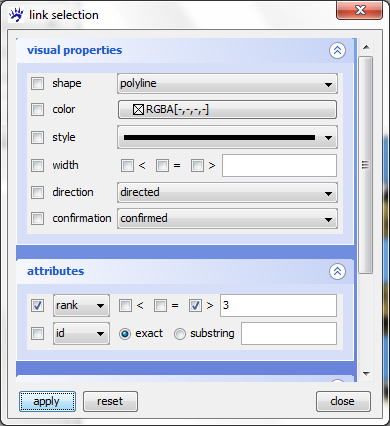Uncheck the rank attribute checkbox
This screenshot has width=390, height=426.
[37, 305]
